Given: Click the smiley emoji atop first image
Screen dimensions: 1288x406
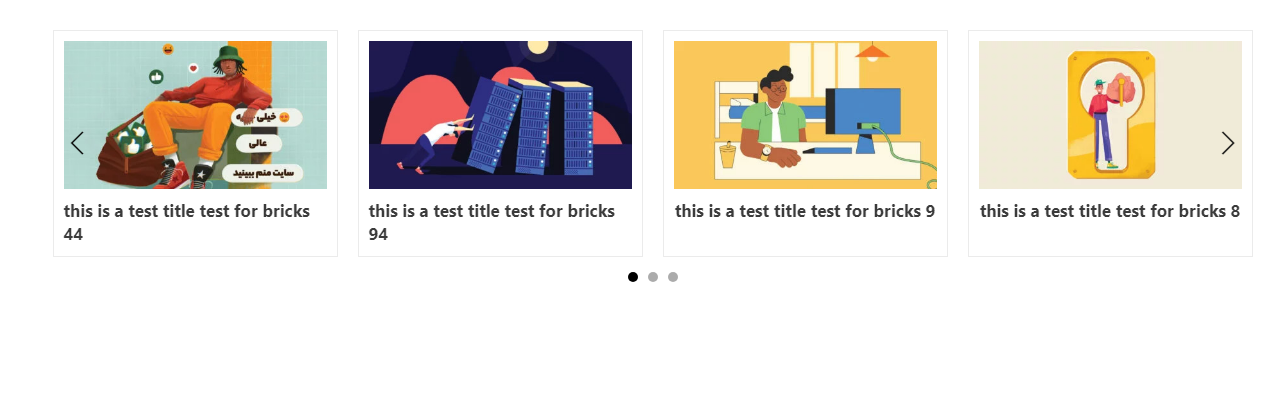Looking at the screenshot, I should [168, 49].
